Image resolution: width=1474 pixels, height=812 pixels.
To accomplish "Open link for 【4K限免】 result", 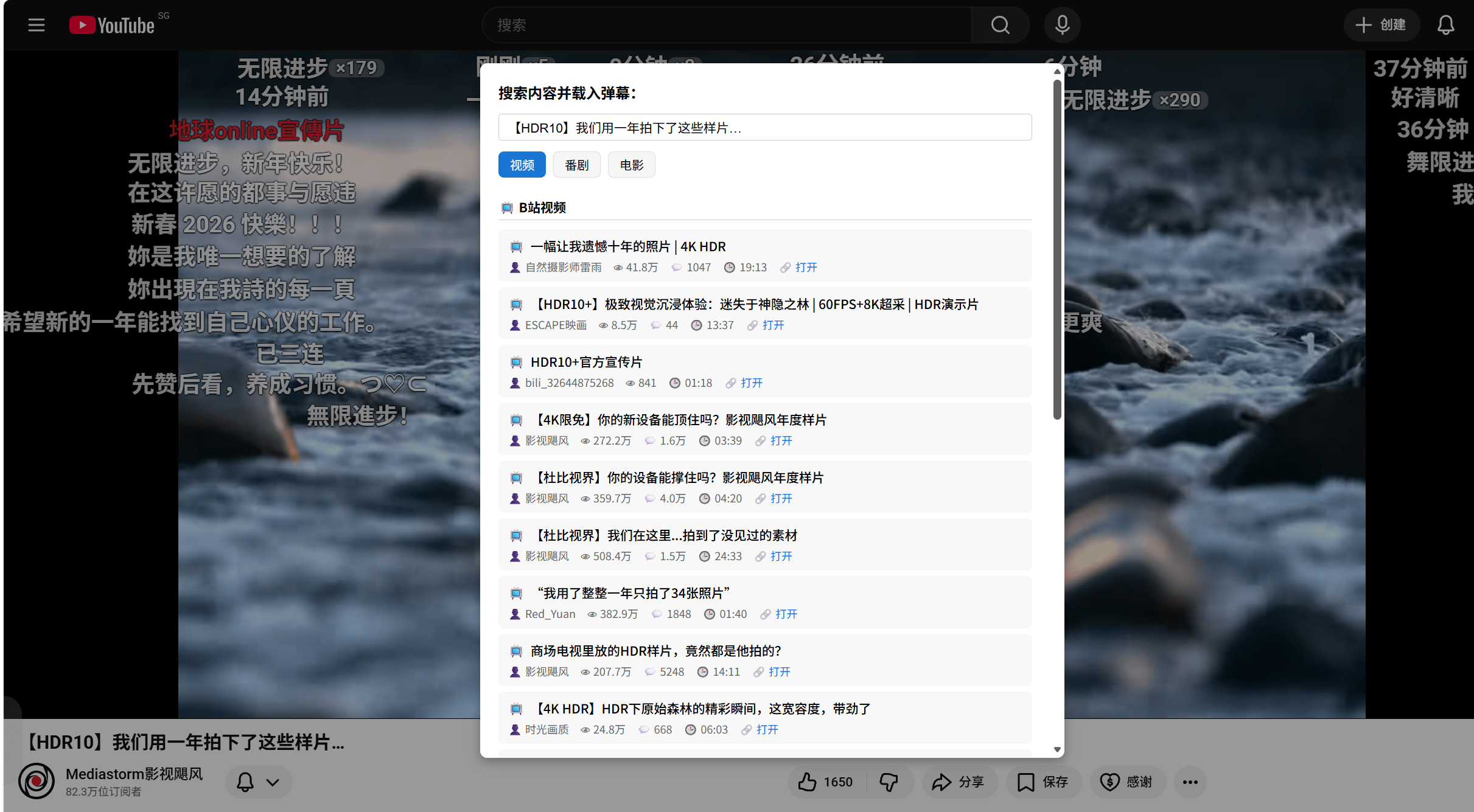I will pos(781,441).
